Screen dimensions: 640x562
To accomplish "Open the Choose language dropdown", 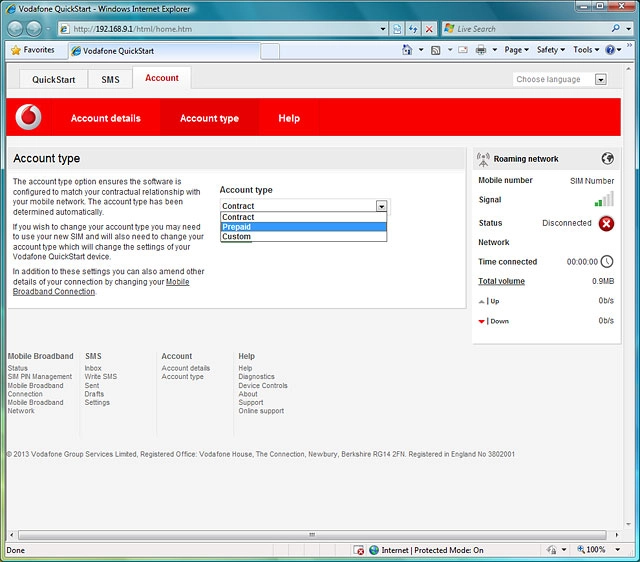I will click(560, 79).
